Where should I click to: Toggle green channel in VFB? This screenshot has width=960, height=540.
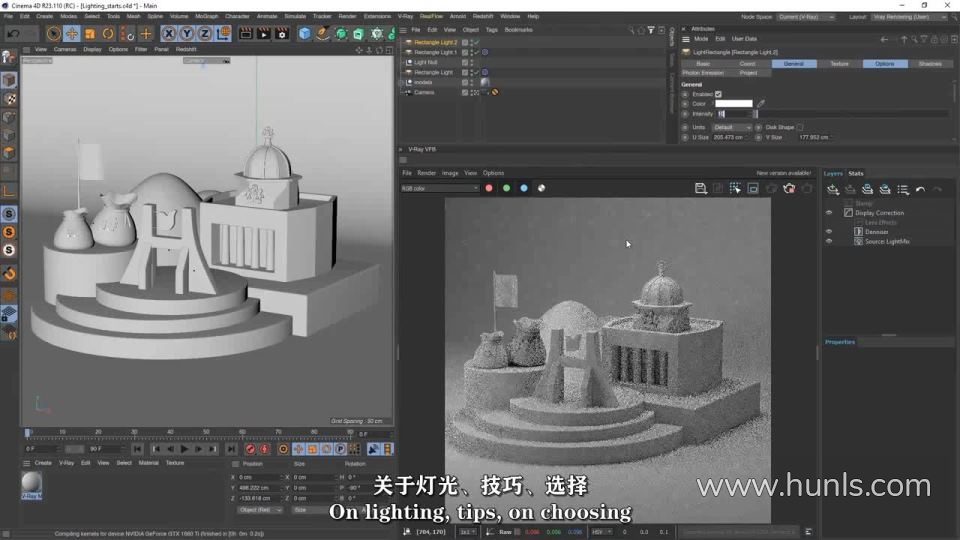pos(506,189)
